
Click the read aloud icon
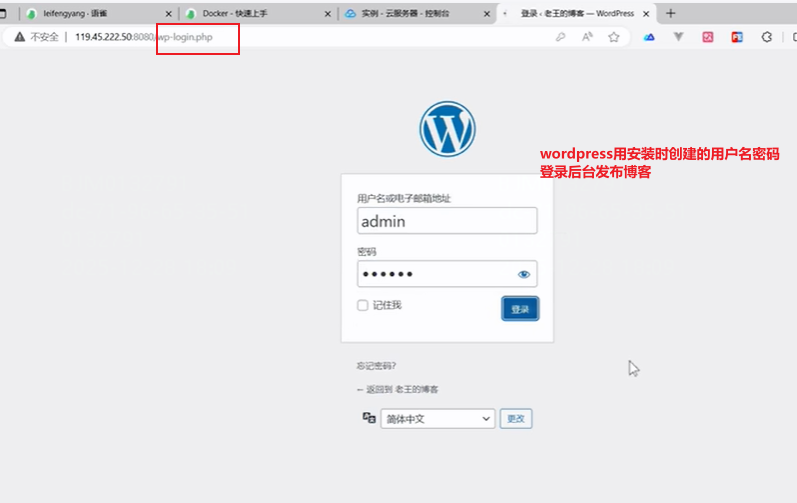point(587,37)
